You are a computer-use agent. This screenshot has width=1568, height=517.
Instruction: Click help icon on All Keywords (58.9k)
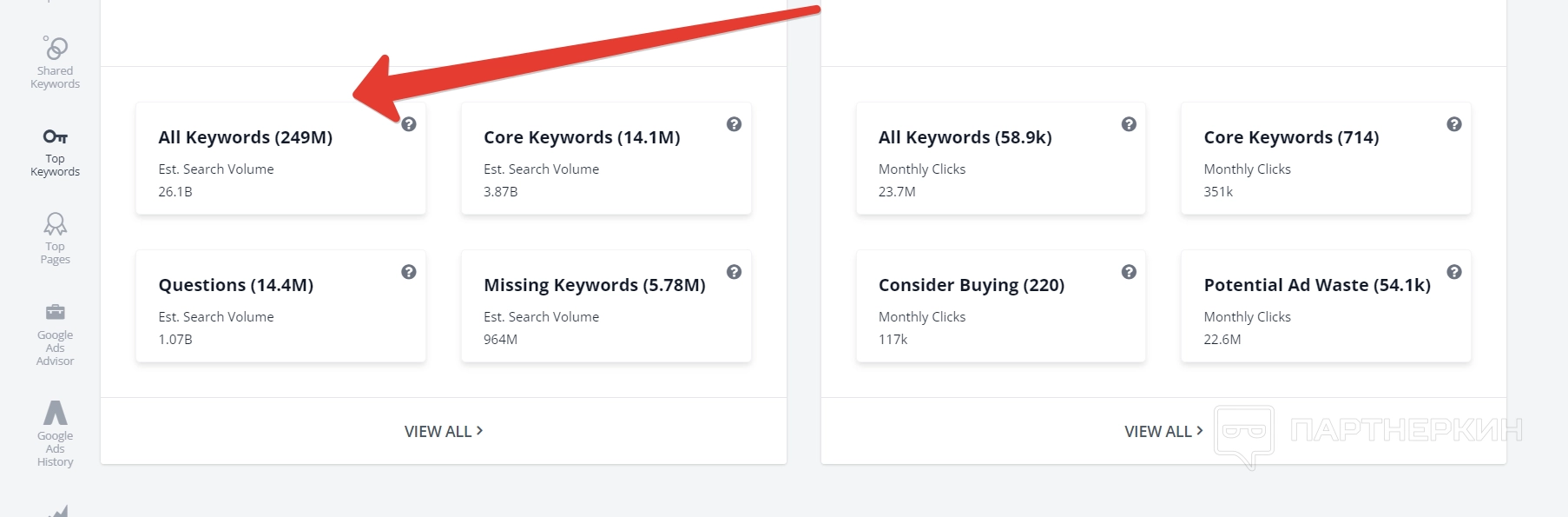coord(1129,124)
